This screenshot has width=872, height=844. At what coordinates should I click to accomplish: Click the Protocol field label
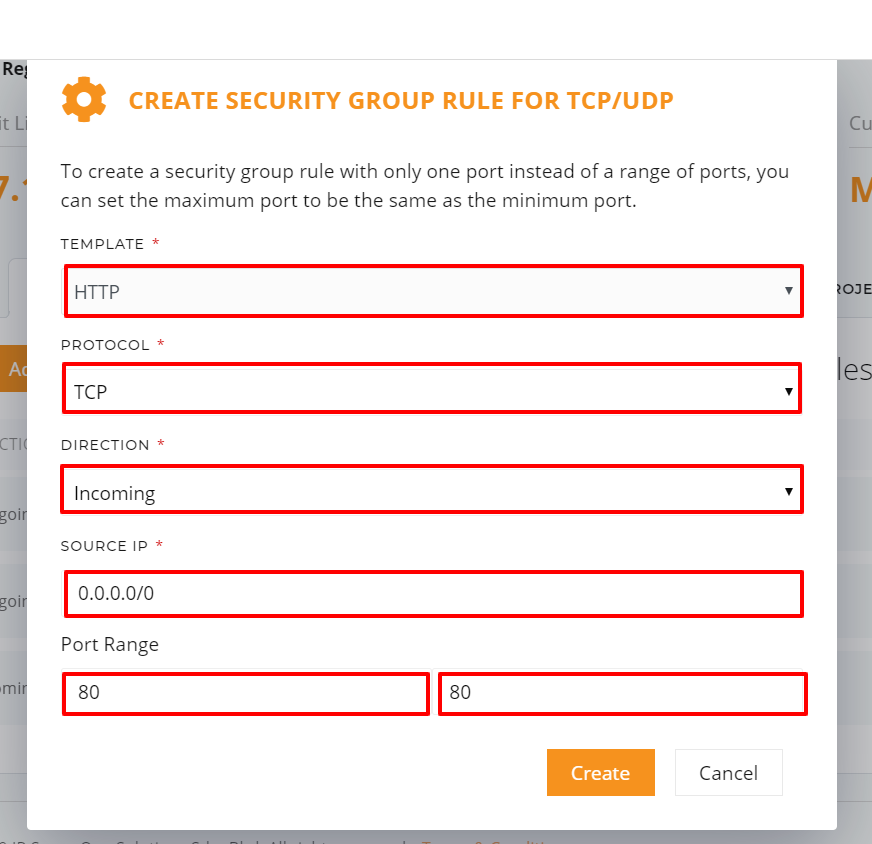(x=105, y=345)
